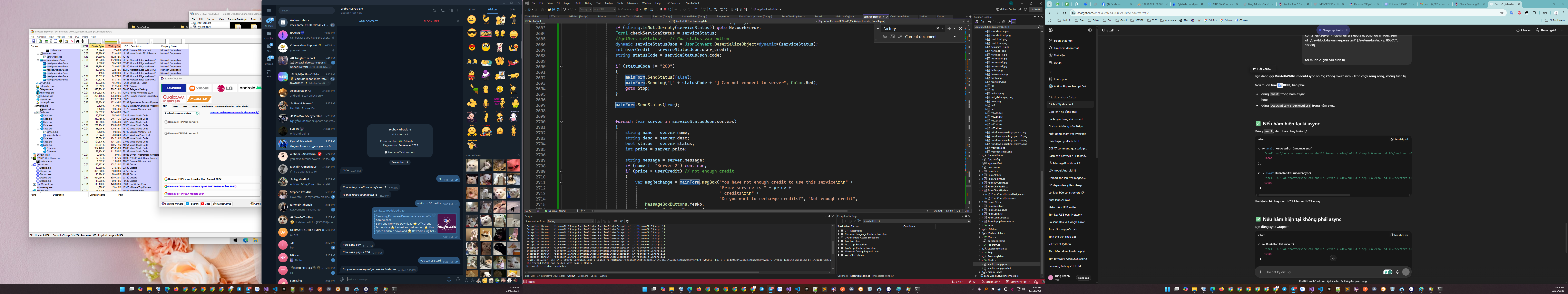
Task: Toggle regular expressions in Find box
Action: (x=900, y=37)
